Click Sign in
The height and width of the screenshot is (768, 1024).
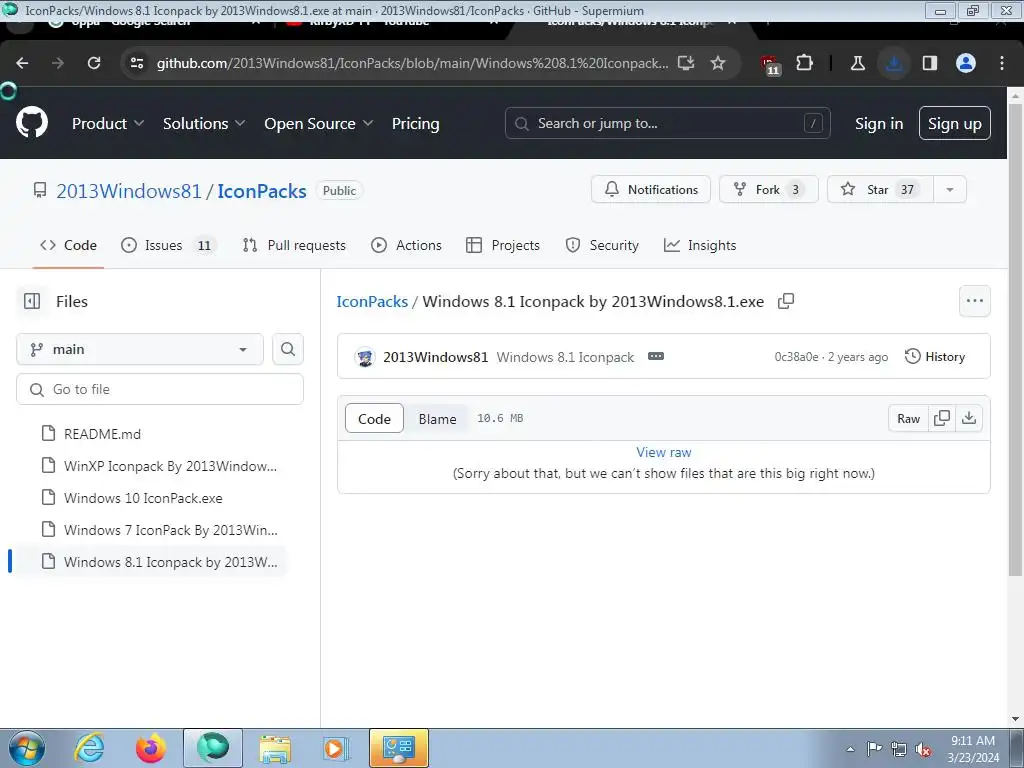[879, 123]
